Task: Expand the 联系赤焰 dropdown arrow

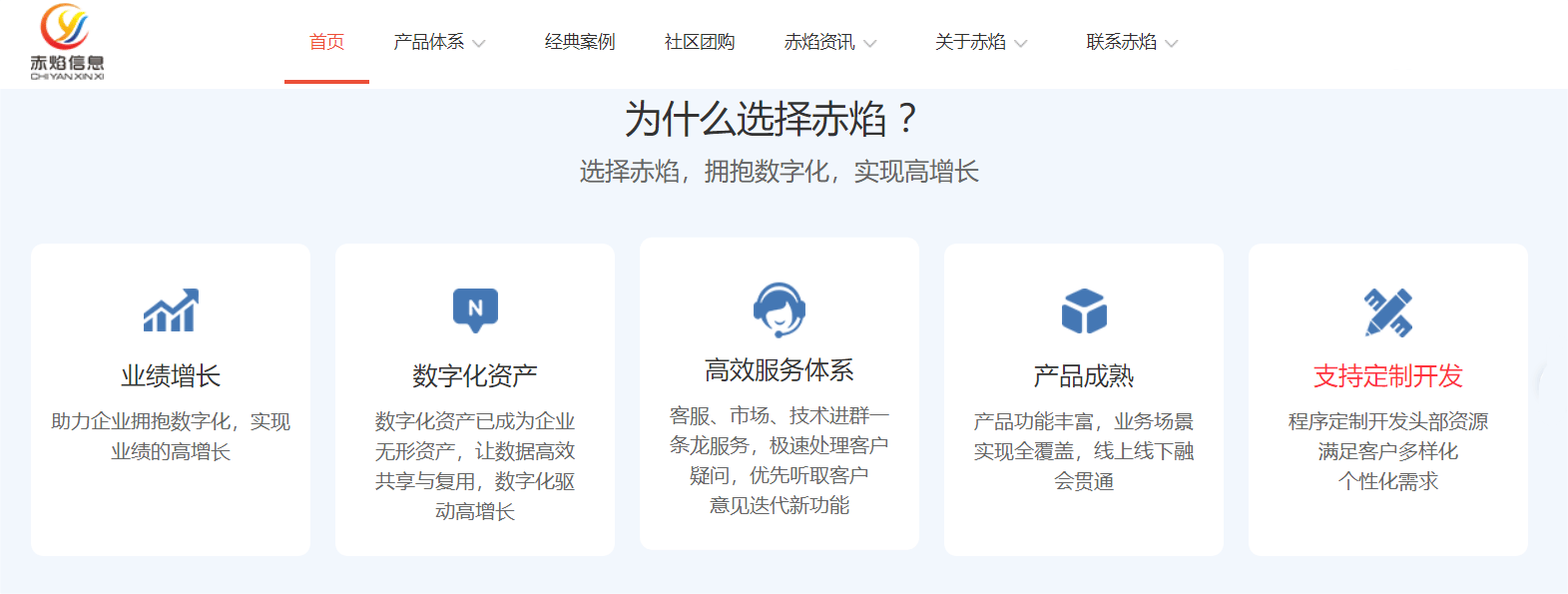Action: tap(1172, 43)
